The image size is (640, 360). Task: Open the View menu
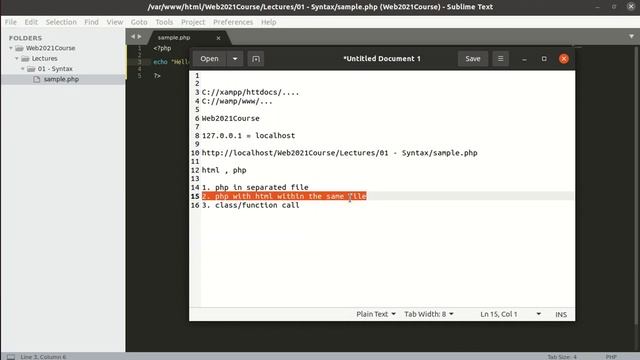coord(115,22)
